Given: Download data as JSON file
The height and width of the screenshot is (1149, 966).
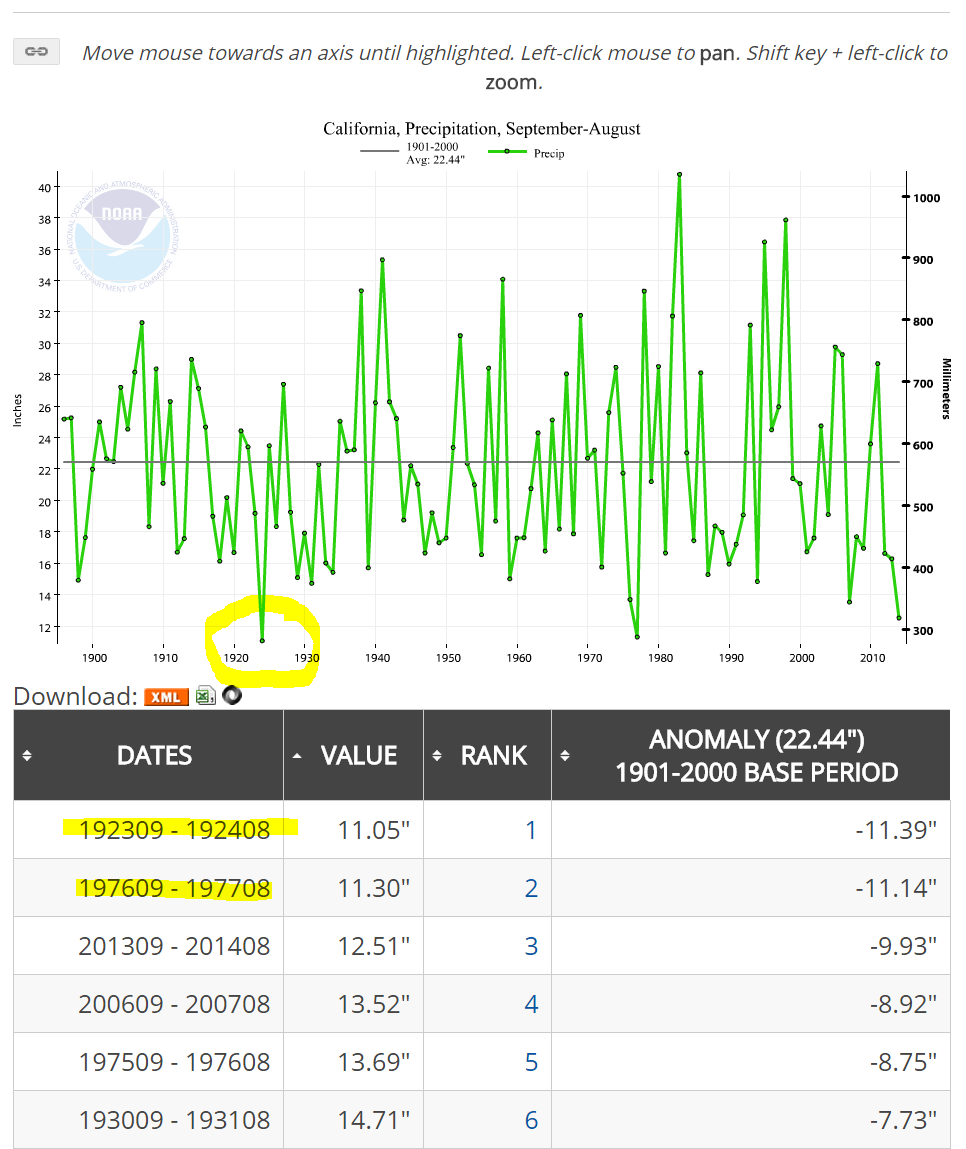Looking at the screenshot, I should (x=232, y=696).
